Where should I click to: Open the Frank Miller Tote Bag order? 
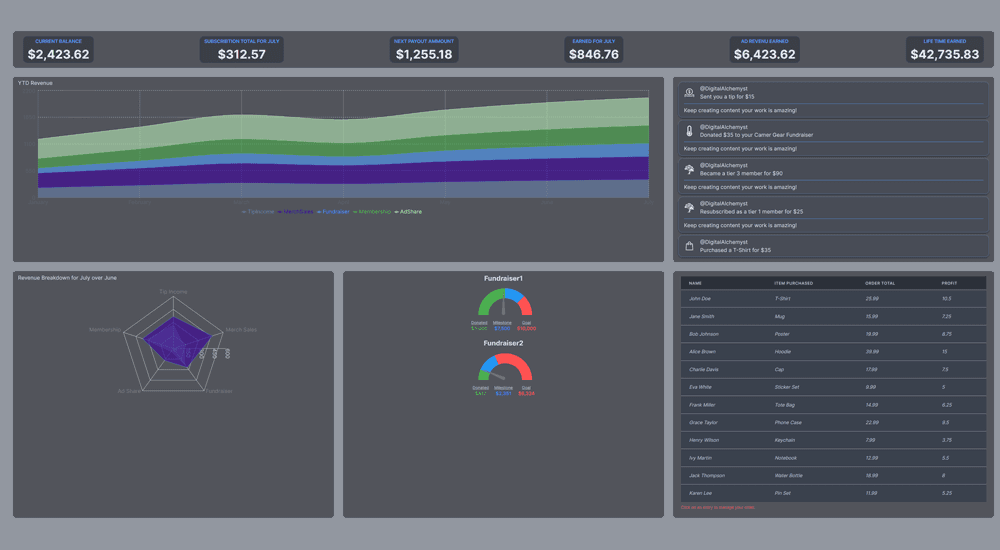click(833, 405)
